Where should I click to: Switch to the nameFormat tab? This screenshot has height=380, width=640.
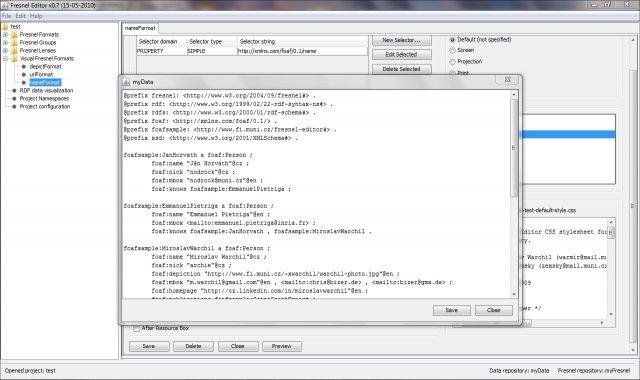140,28
